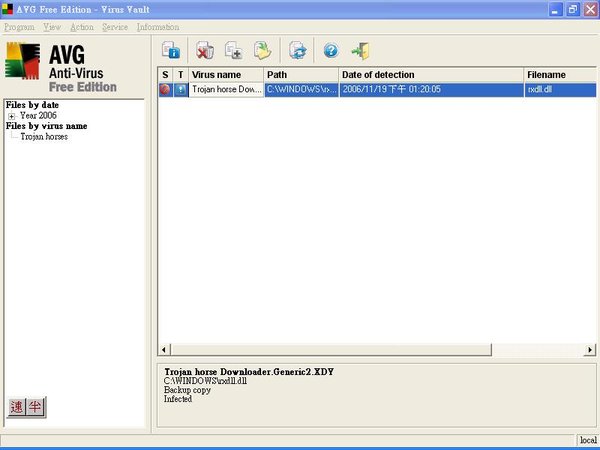Select the Trojan horse Dow... cell

[x=226, y=90]
